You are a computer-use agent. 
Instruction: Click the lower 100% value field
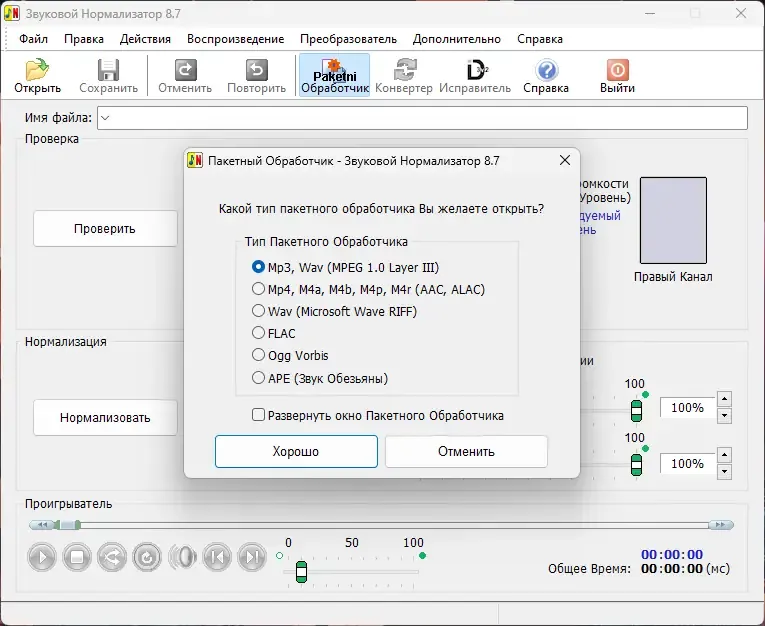687,464
